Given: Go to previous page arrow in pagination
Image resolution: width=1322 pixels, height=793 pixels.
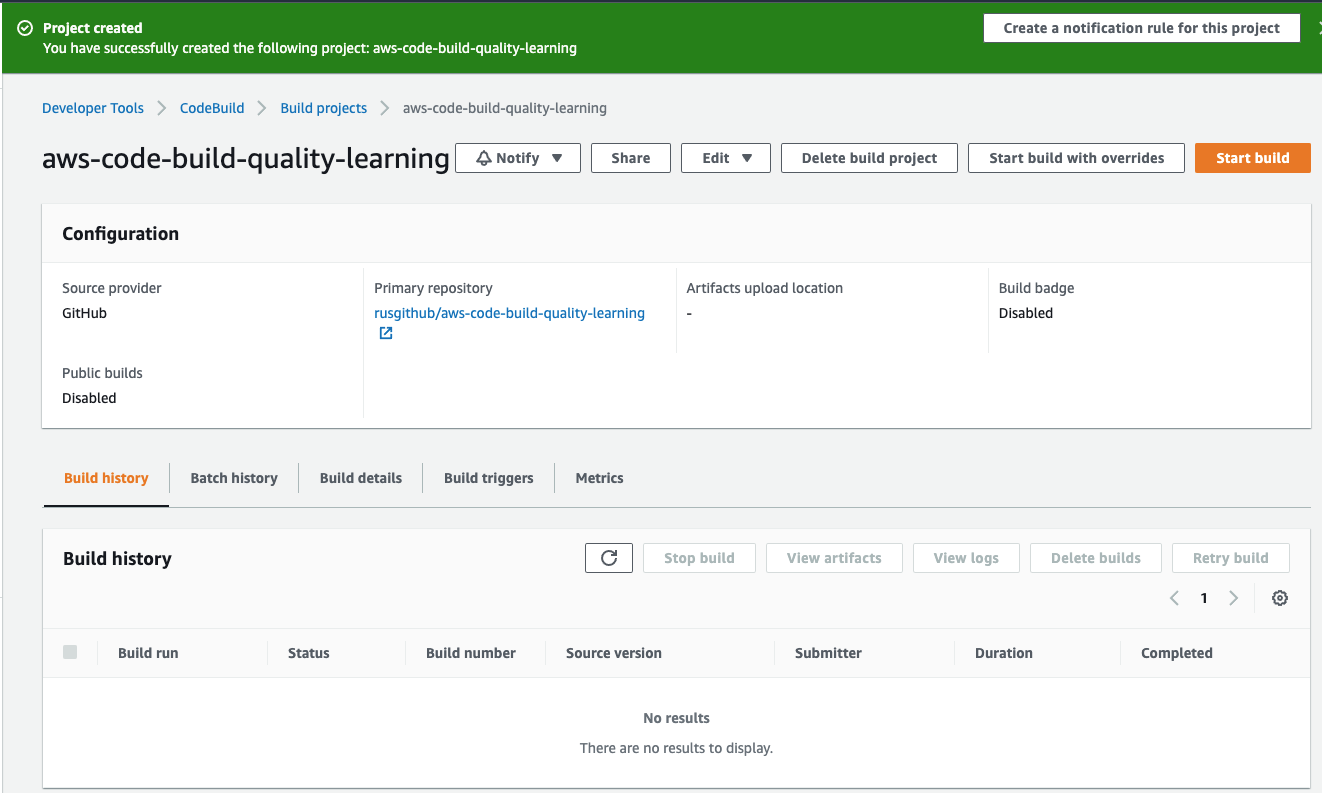Looking at the screenshot, I should coord(1174,598).
